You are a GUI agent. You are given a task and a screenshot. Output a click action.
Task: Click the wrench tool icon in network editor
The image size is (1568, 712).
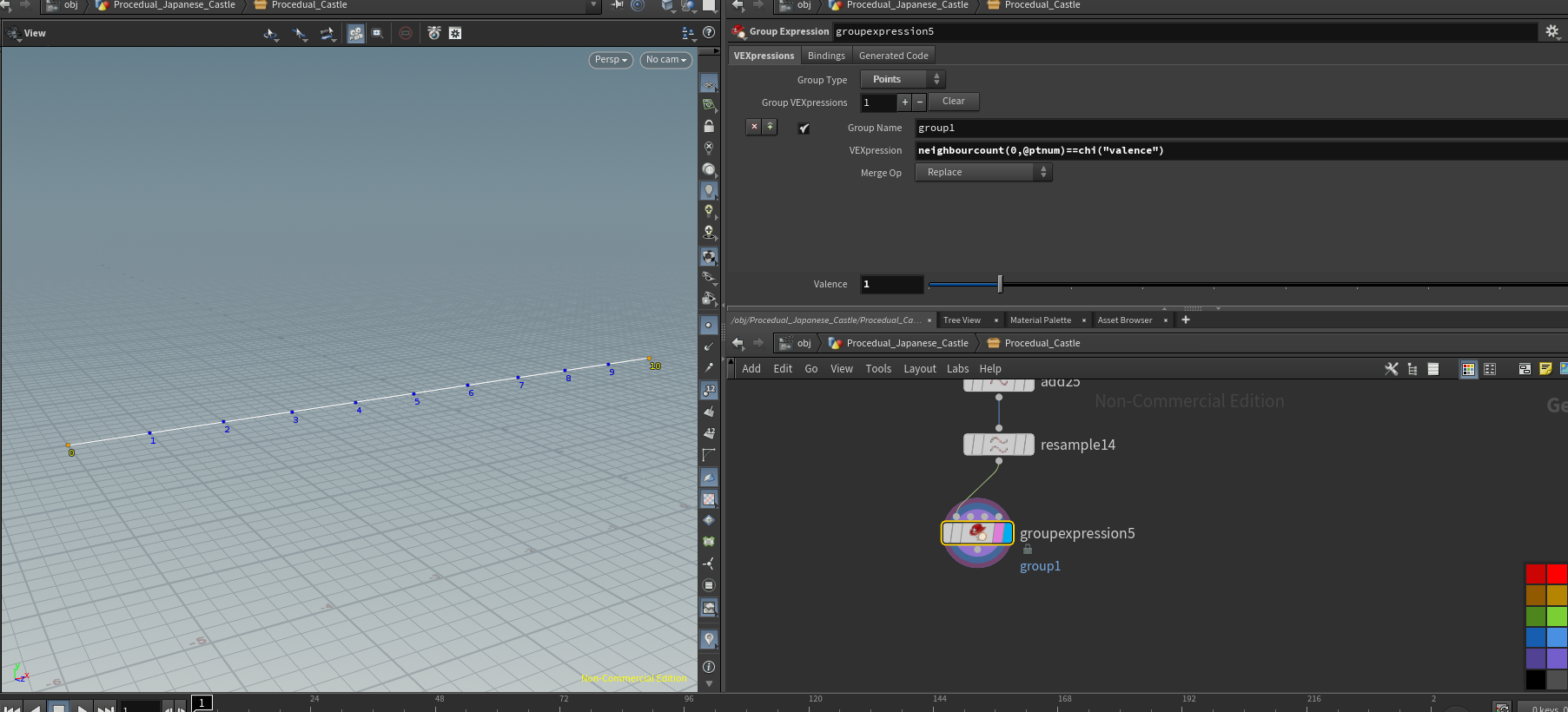point(1391,369)
